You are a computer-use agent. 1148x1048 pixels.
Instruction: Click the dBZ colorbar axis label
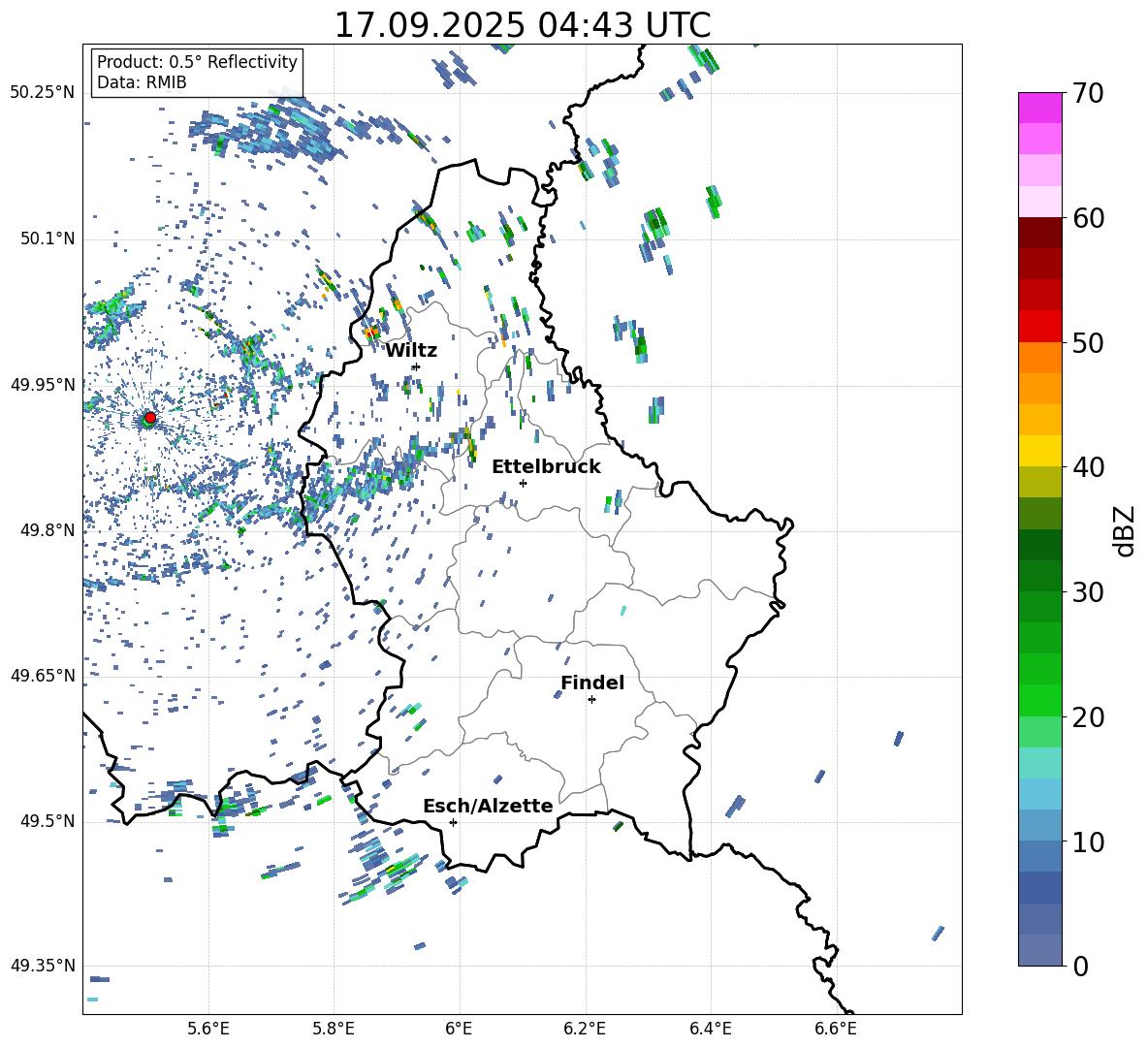[1125, 530]
